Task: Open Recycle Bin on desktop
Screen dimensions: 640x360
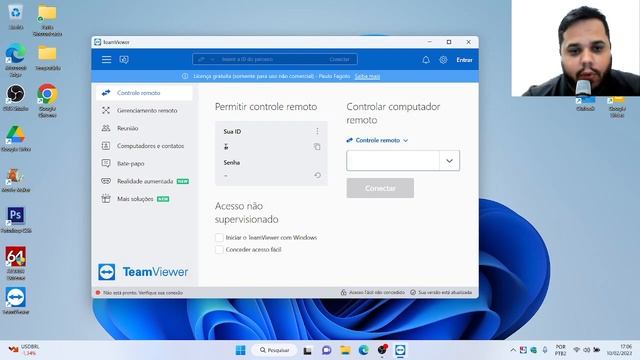Action: 16,16
